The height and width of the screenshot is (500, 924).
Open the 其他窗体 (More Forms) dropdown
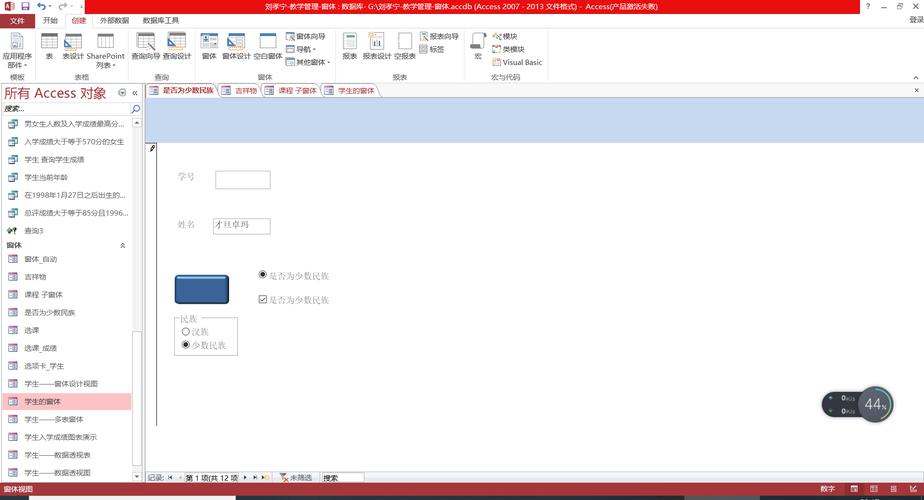311,62
